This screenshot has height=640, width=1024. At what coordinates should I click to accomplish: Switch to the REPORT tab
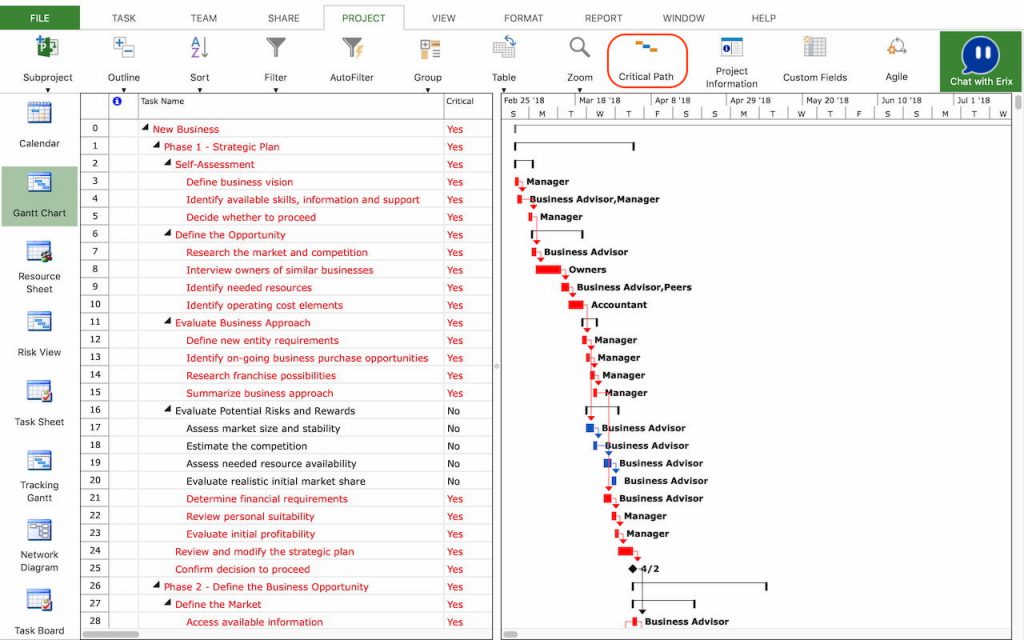603,17
